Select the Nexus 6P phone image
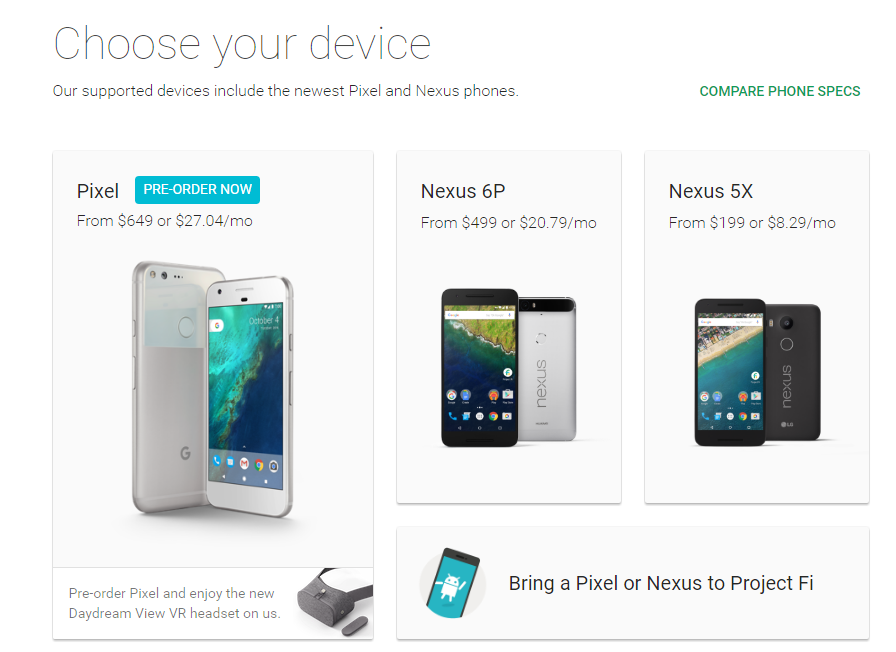Viewport: 896px width, 652px height. (x=509, y=367)
